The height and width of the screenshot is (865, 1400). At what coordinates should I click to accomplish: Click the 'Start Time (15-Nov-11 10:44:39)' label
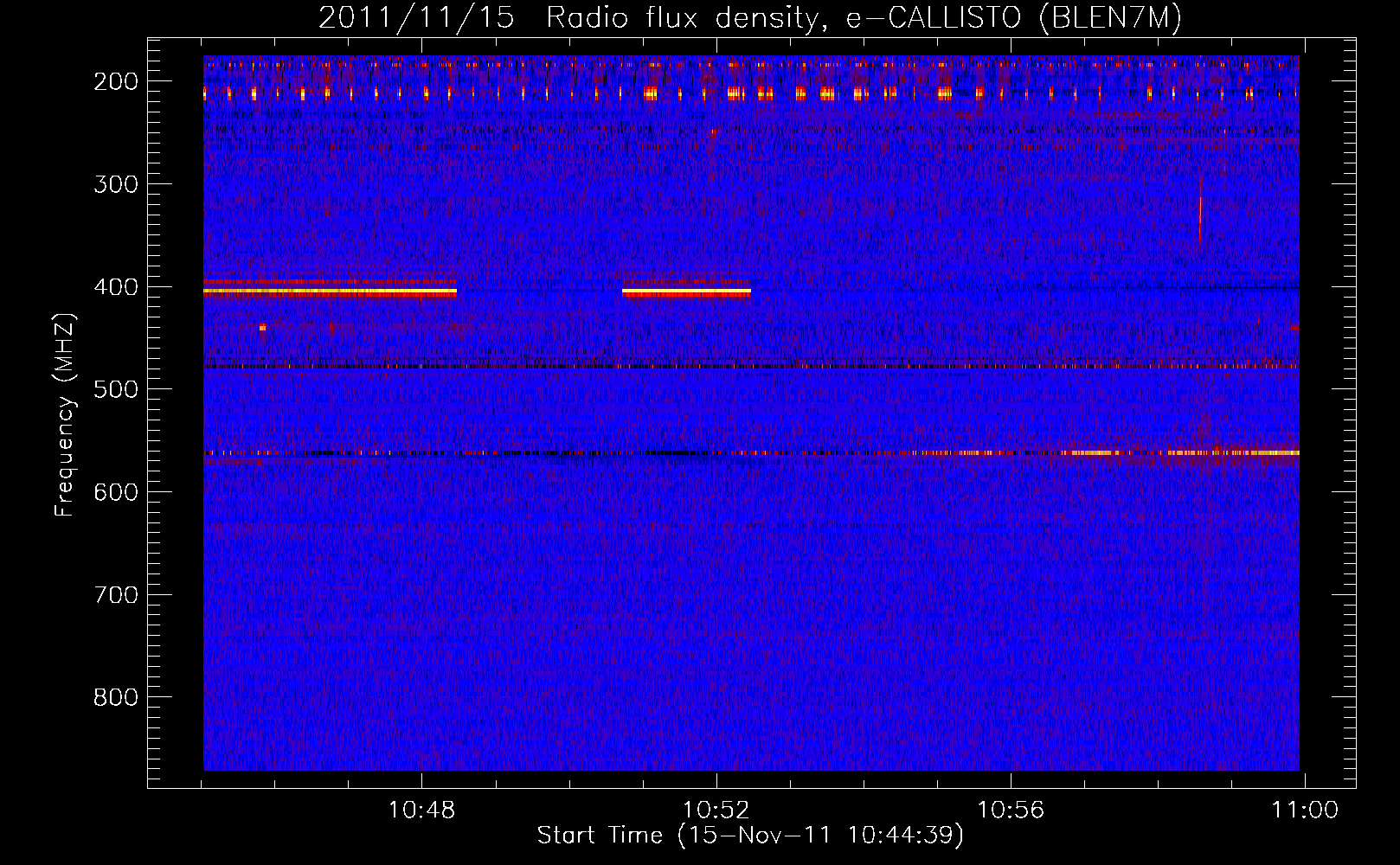click(750, 836)
